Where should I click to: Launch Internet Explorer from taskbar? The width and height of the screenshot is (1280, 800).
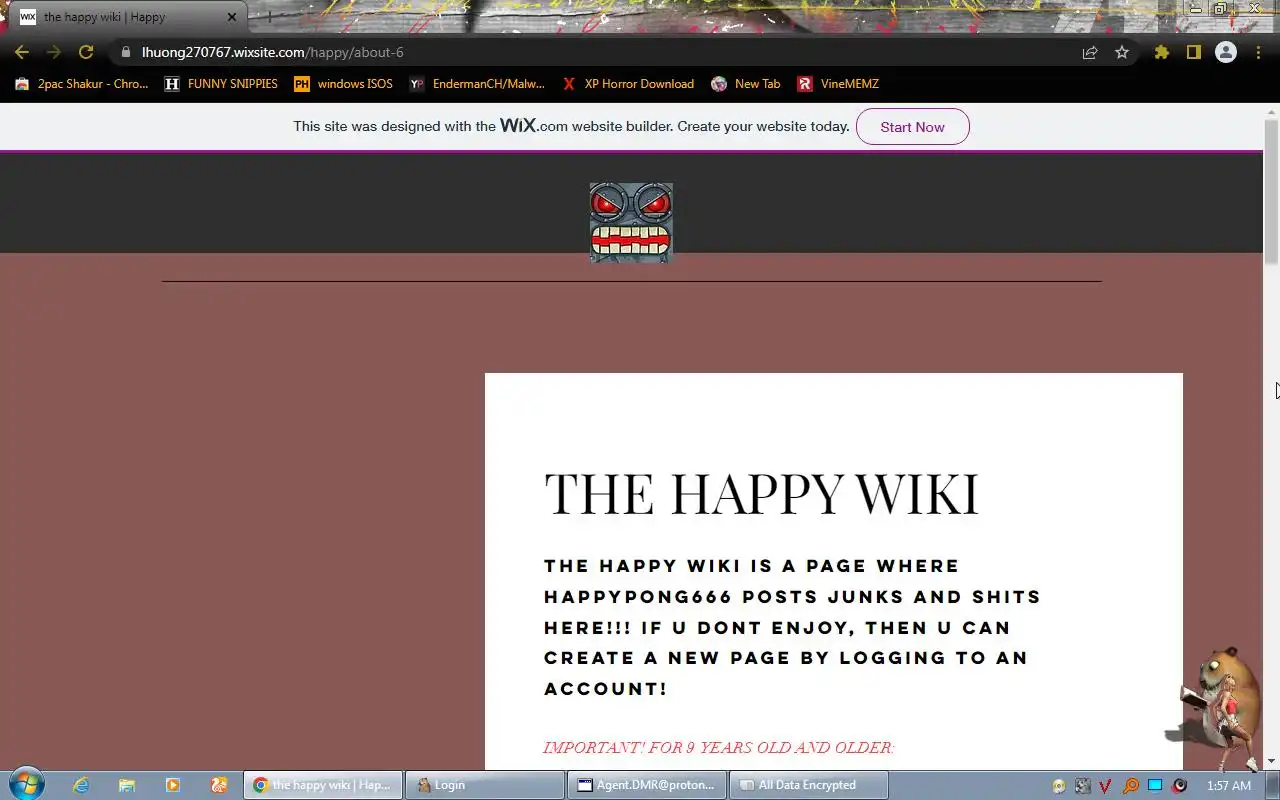[80, 785]
